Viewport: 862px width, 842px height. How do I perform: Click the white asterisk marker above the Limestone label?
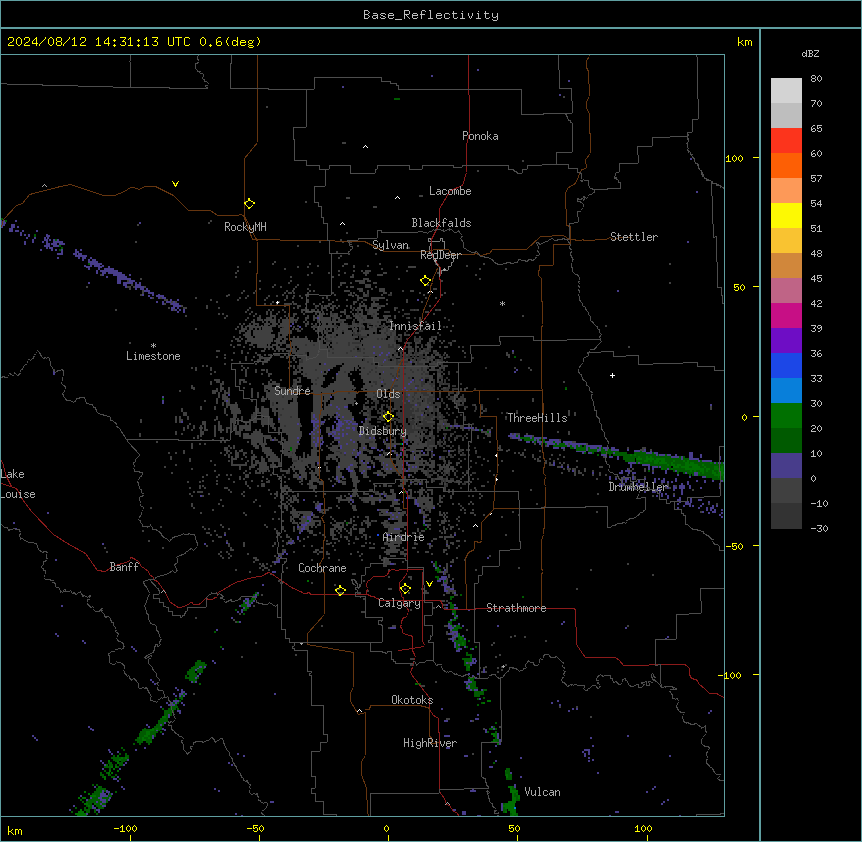tap(153, 346)
